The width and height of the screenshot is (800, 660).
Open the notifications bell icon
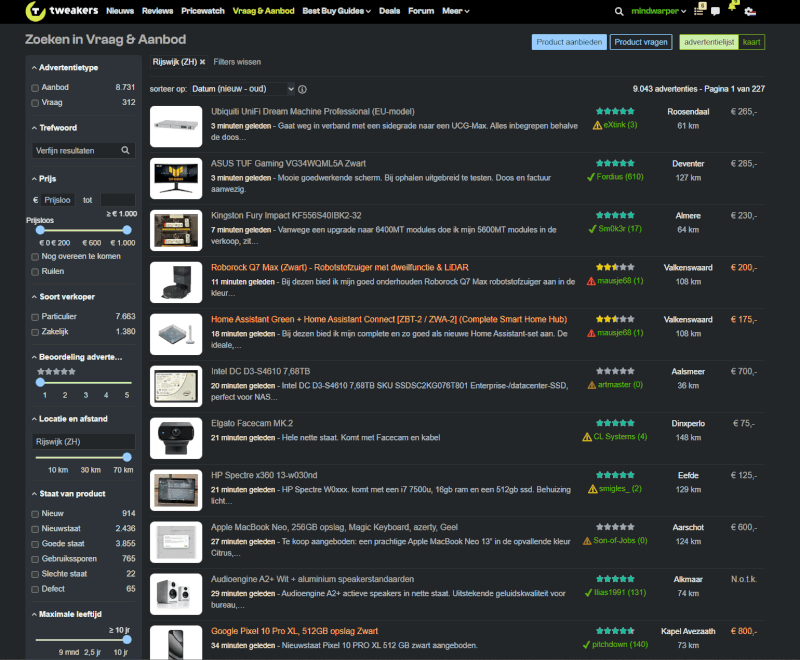coord(733,7)
